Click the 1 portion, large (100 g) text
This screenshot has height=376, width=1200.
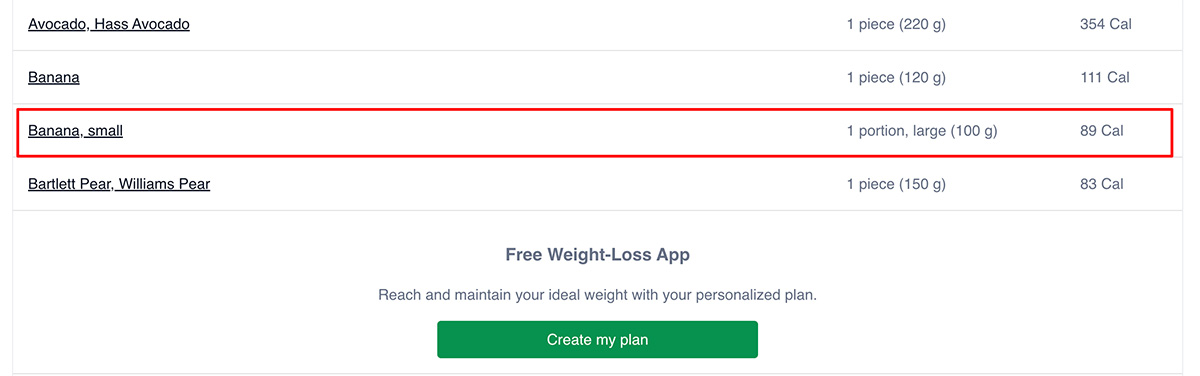922,131
